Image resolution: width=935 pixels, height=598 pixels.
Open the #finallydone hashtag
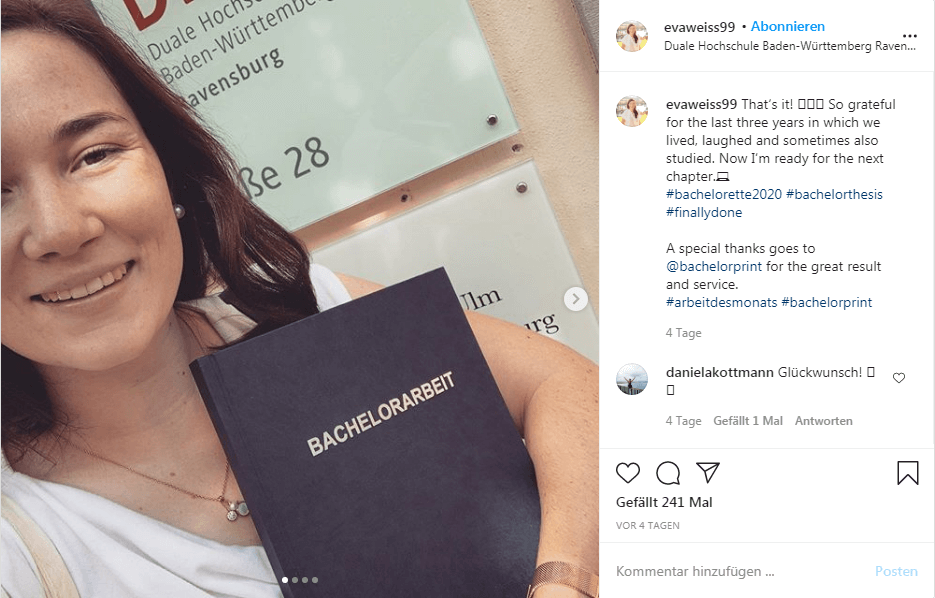coord(704,212)
